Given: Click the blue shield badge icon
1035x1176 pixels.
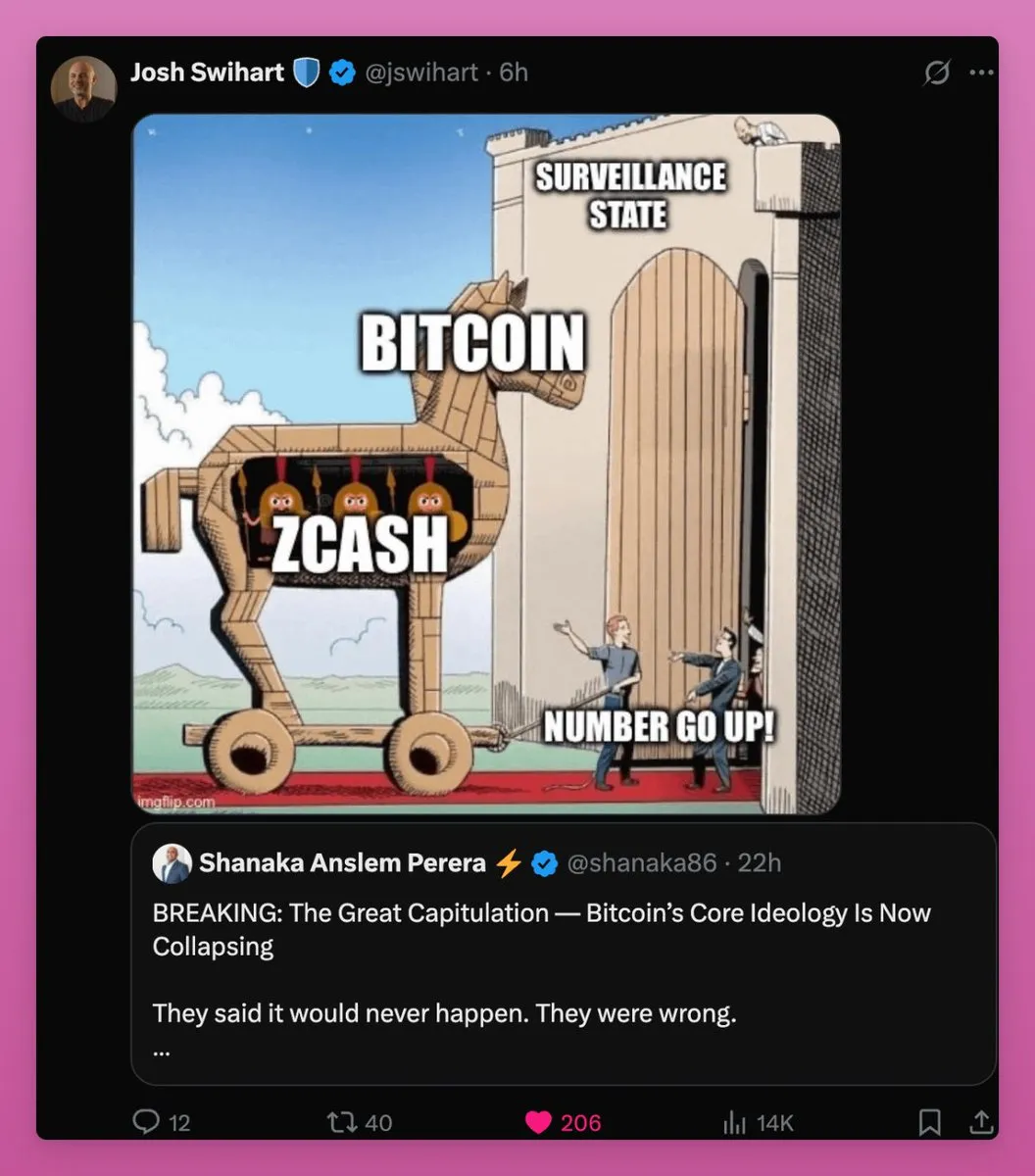Looking at the screenshot, I should pos(307,73).
